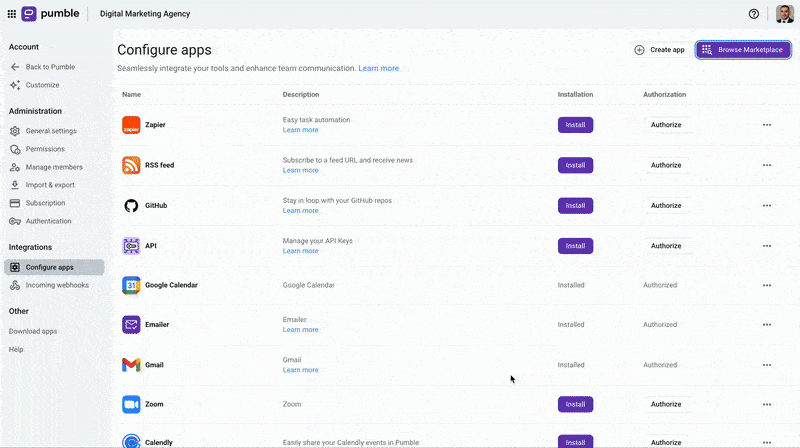Open more options for API row
Image resolution: width=800 pixels, height=448 pixels.
[767, 246]
